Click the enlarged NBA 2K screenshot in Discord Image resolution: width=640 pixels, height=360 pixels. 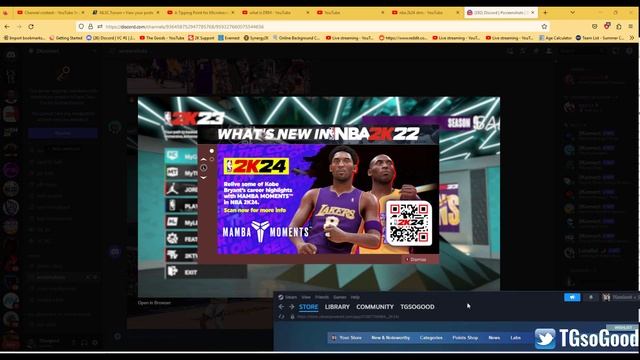pyautogui.click(x=318, y=197)
